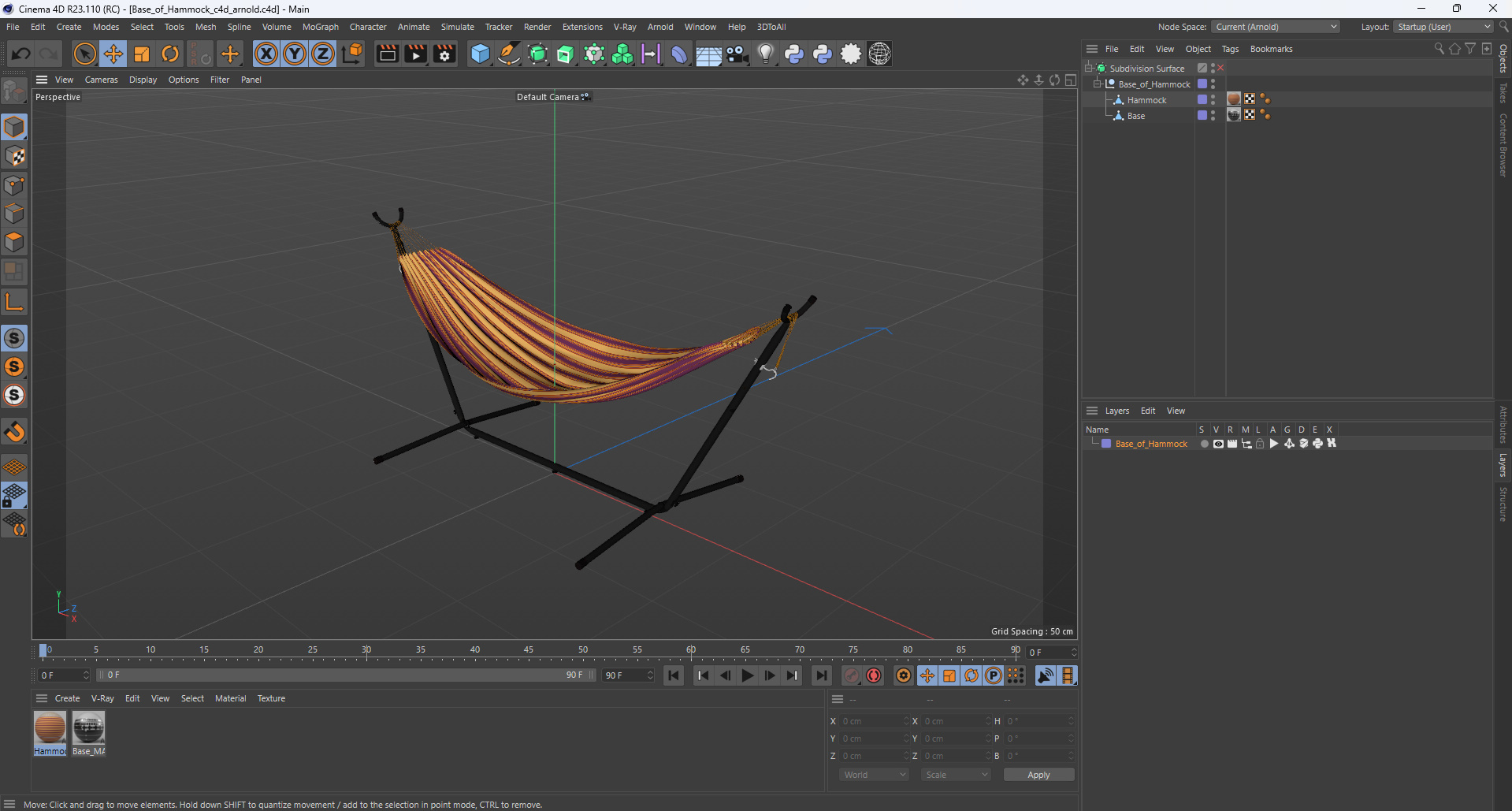Select the Hammock material thumbnail
Viewport: 1512px width, 811px height.
point(50,727)
